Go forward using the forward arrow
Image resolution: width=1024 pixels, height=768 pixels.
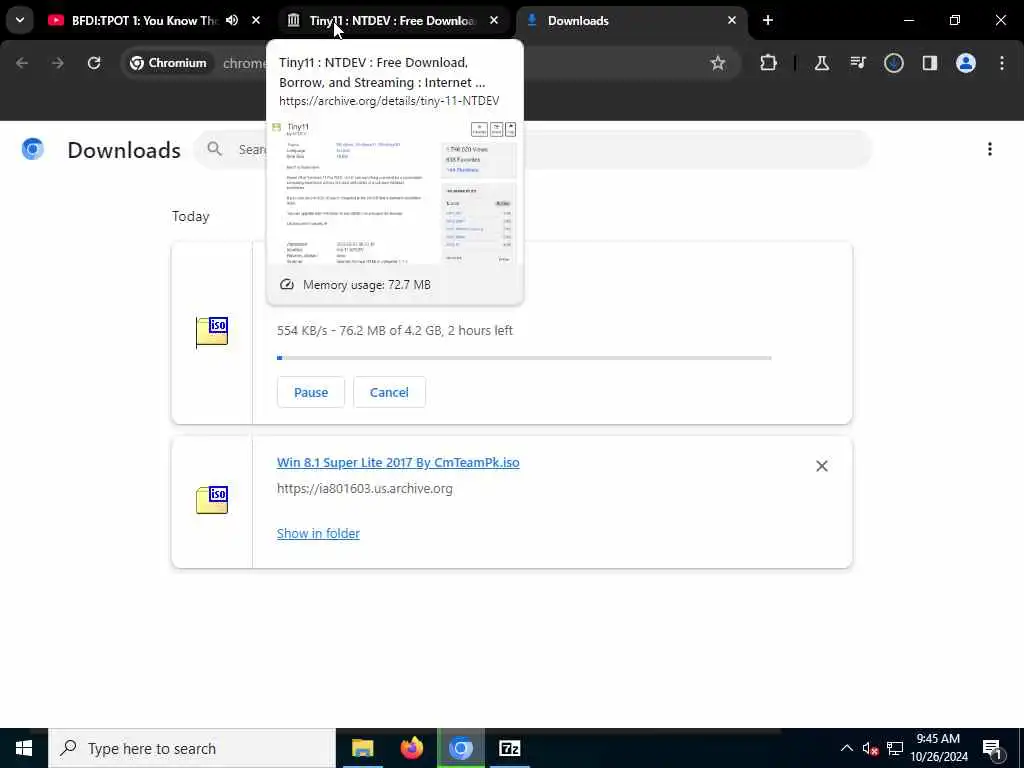(58, 63)
